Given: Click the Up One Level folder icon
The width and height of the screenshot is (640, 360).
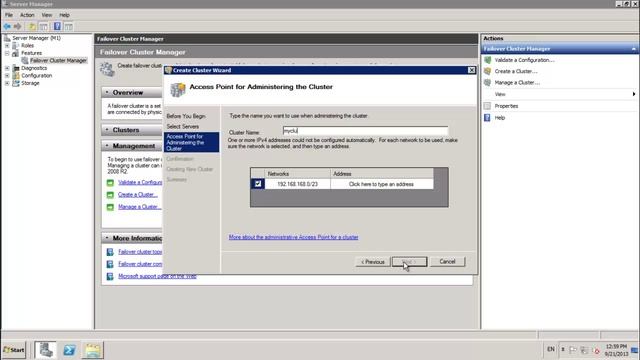Looking at the screenshot, I should click(x=31, y=27).
